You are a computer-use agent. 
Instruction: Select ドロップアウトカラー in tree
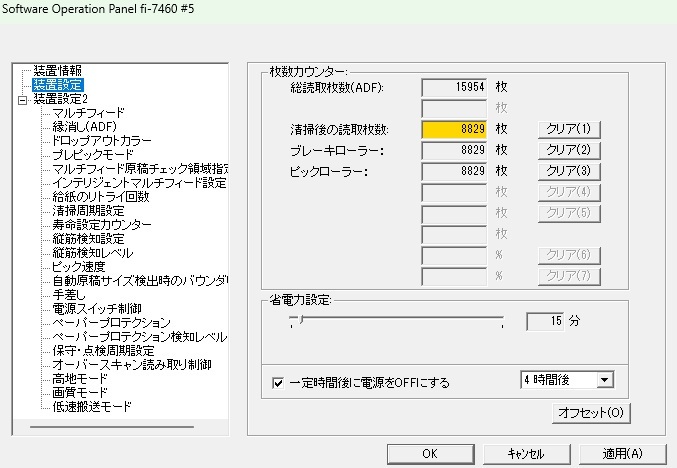[102, 141]
